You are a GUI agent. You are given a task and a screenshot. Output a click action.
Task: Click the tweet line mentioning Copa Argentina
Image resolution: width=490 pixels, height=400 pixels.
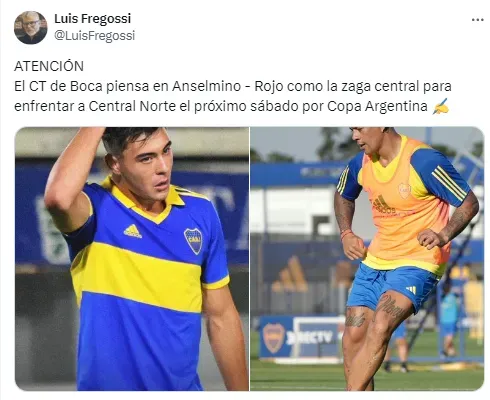221,107
